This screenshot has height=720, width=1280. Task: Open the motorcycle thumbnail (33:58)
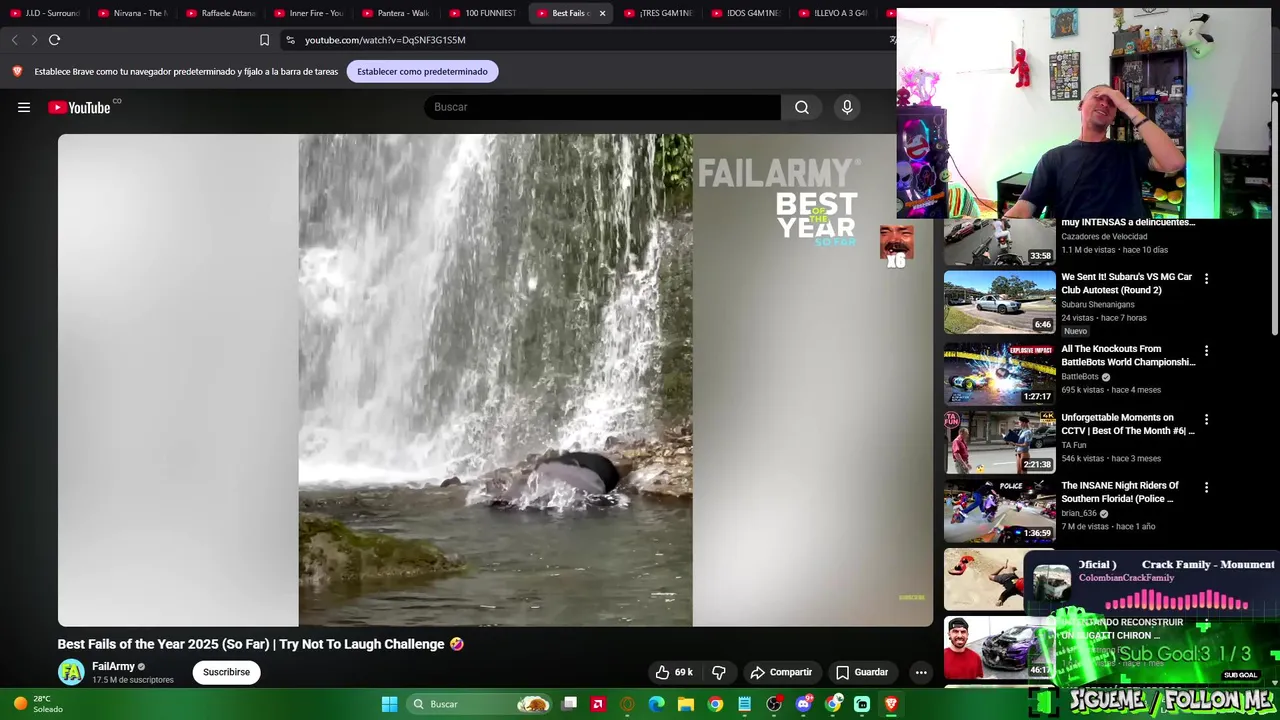click(x=999, y=241)
